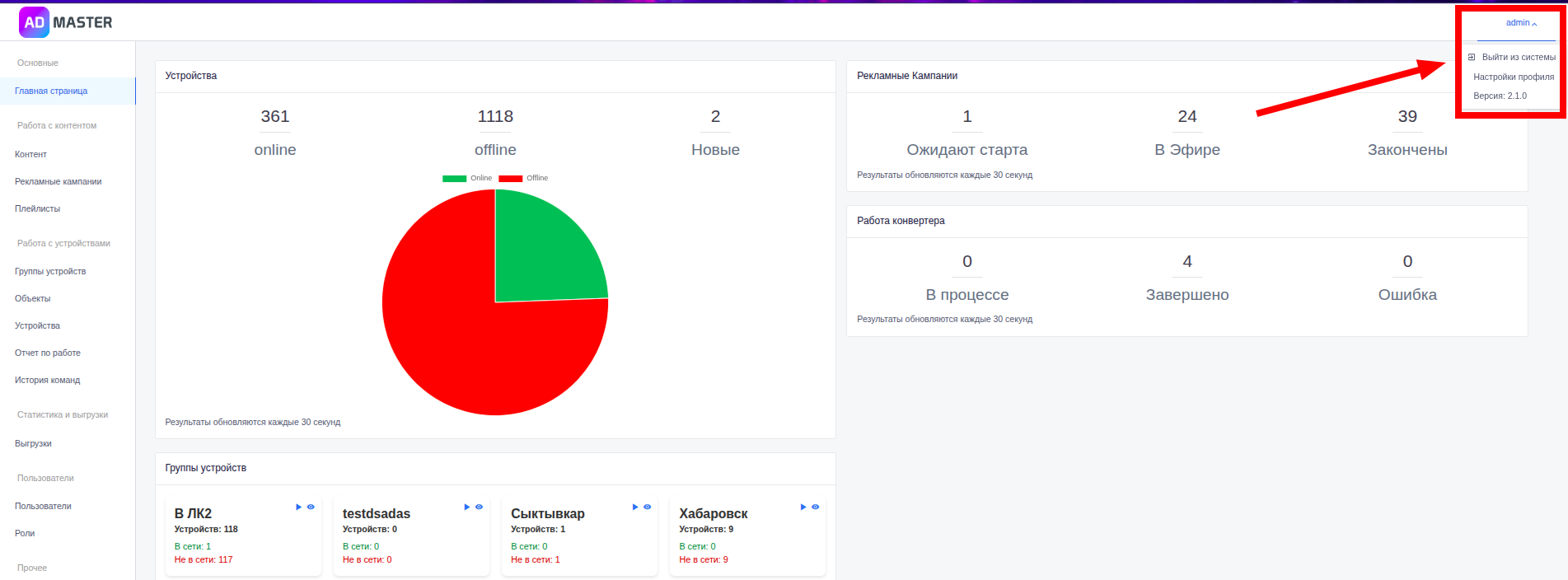Screen dimensions: 1568x580
Task: Play content for the Хабаровск group
Action: click(803, 507)
